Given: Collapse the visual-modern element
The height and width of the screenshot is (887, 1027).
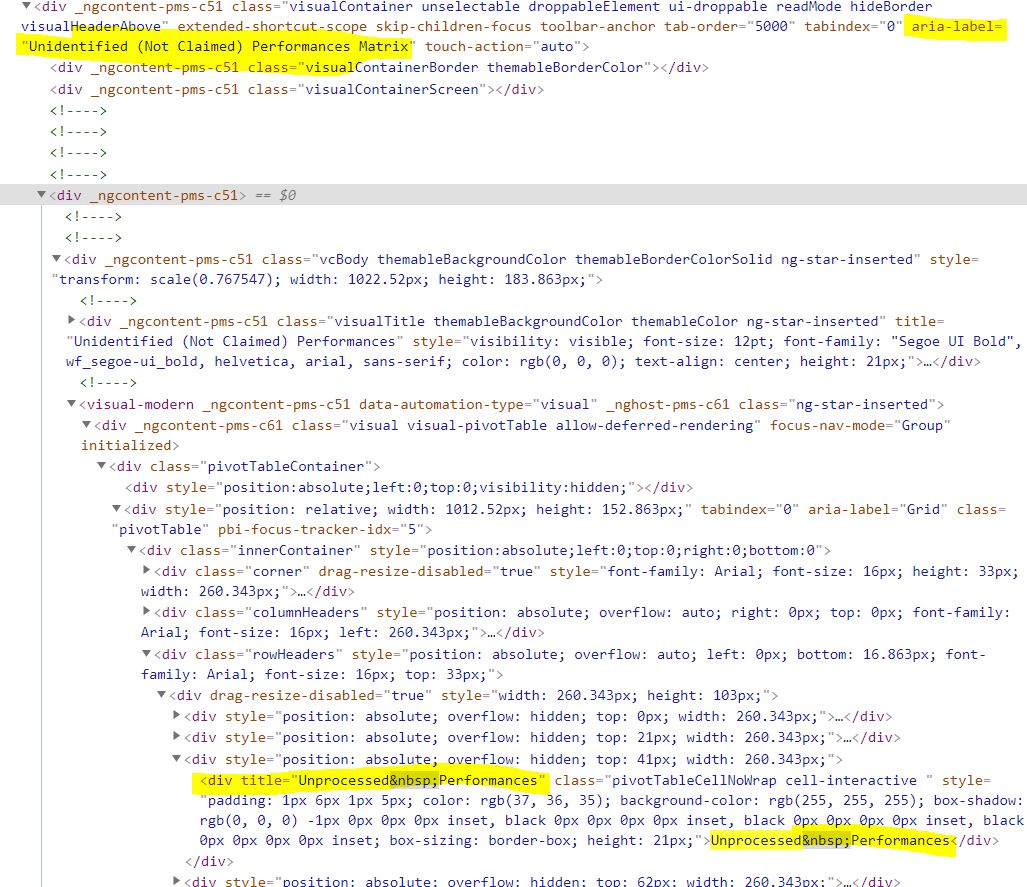Looking at the screenshot, I should [70, 404].
